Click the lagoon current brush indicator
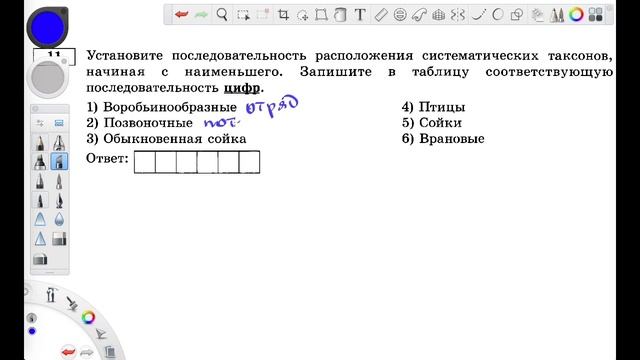The width and height of the screenshot is (640, 360). [x=31, y=318]
